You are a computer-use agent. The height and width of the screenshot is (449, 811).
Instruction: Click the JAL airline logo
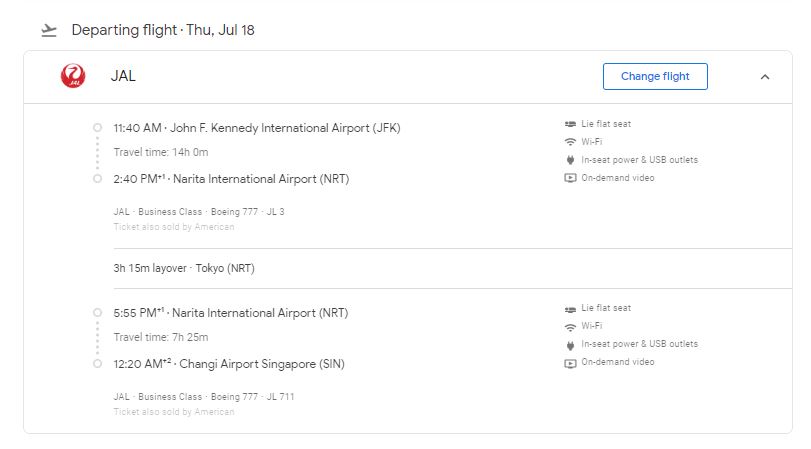(x=73, y=76)
